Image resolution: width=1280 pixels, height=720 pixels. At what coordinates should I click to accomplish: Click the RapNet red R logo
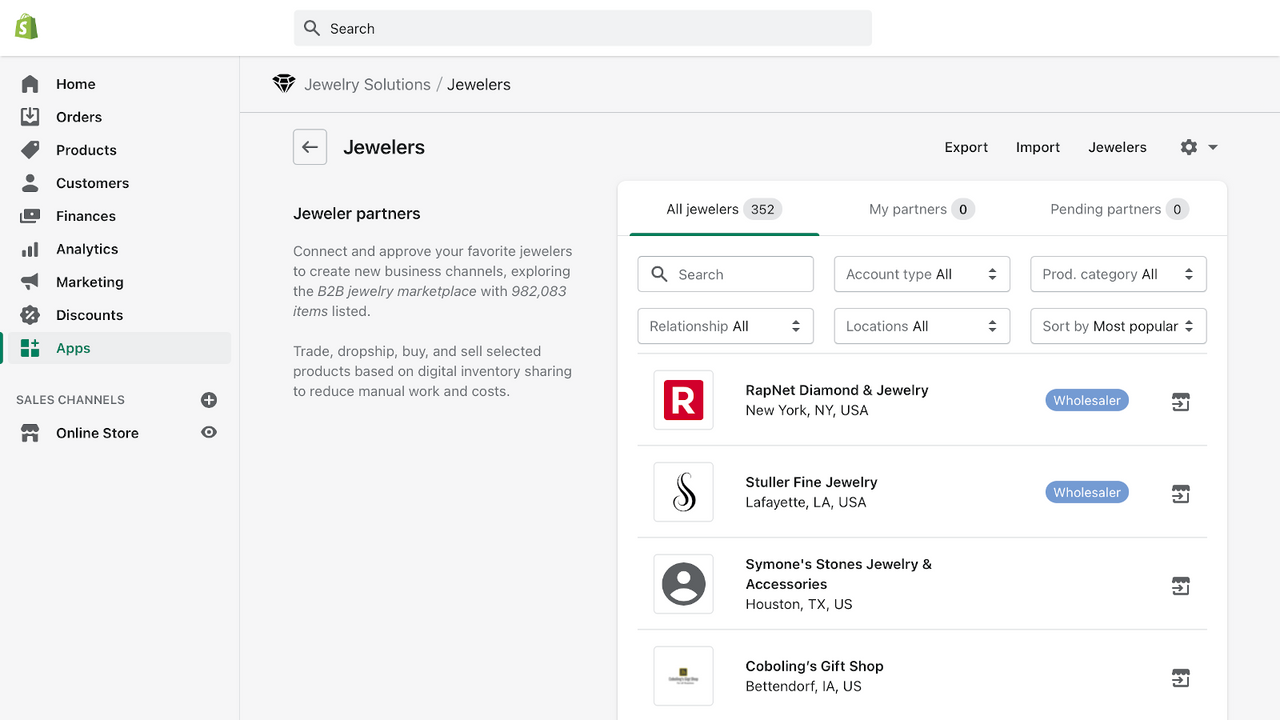(x=684, y=400)
